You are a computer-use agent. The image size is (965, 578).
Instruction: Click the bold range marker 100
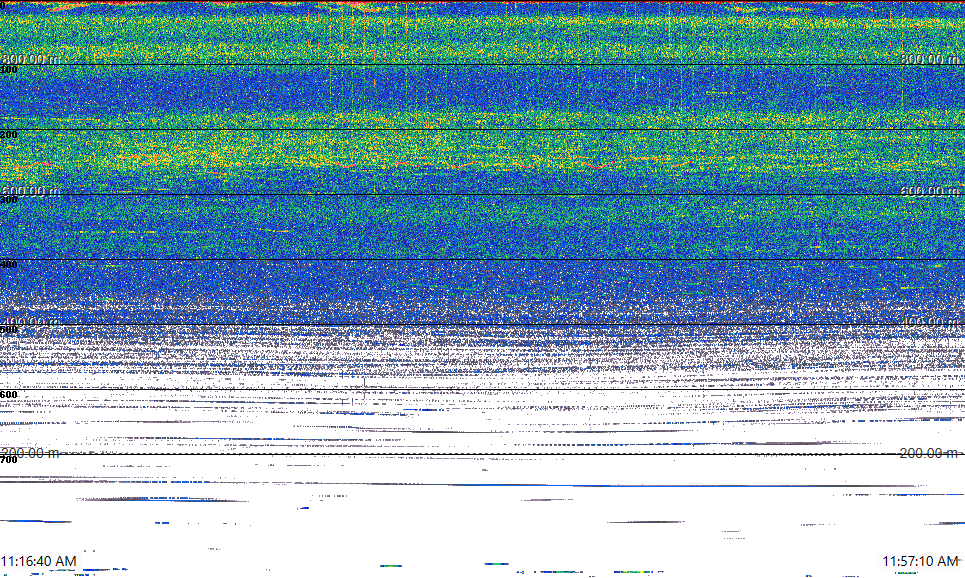click(x=9, y=70)
